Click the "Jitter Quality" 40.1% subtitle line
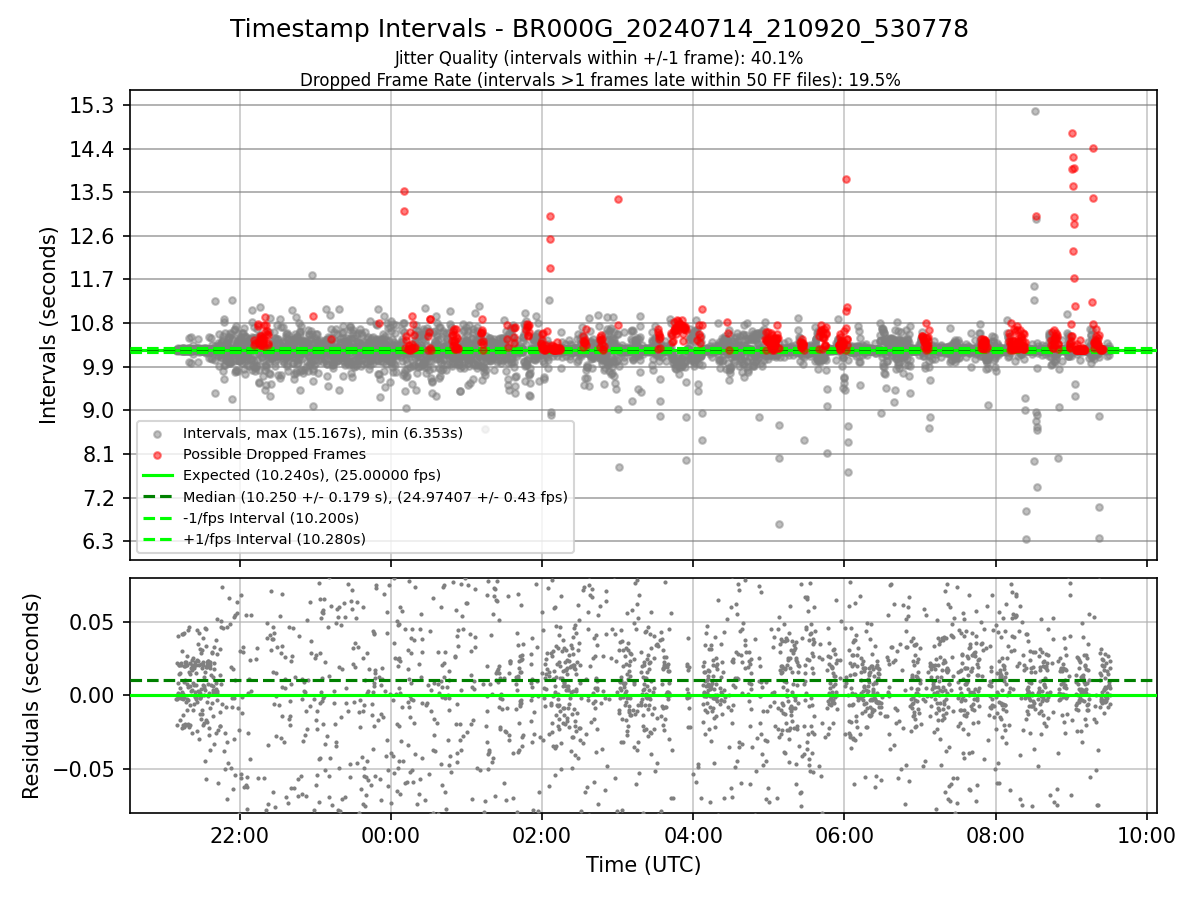Image resolution: width=1200 pixels, height=900 pixels. (599, 59)
